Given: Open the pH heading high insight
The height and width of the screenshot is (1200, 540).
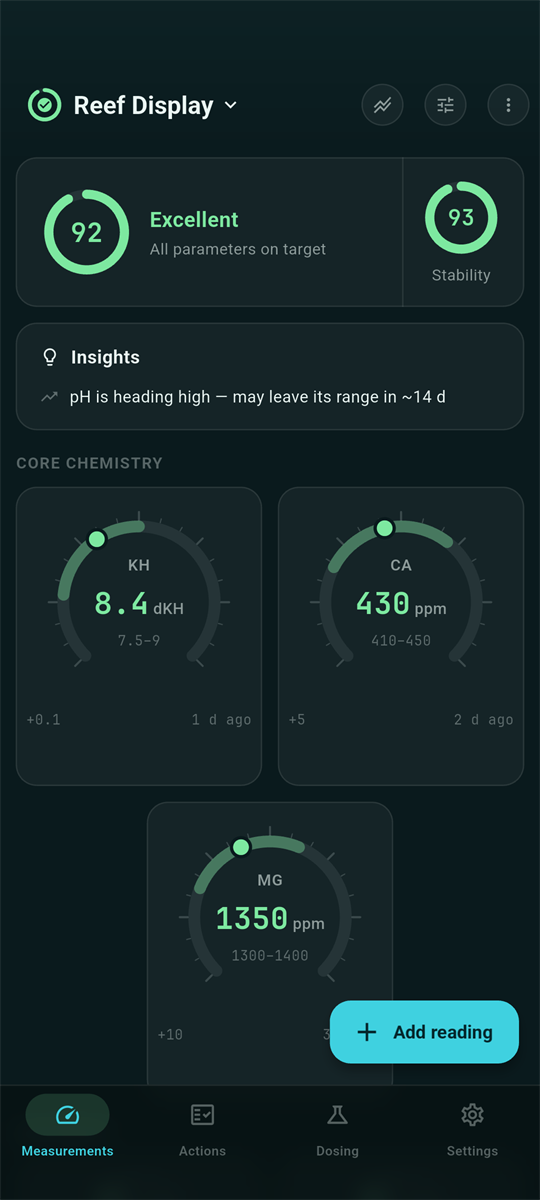Looking at the screenshot, I should 270,397.
